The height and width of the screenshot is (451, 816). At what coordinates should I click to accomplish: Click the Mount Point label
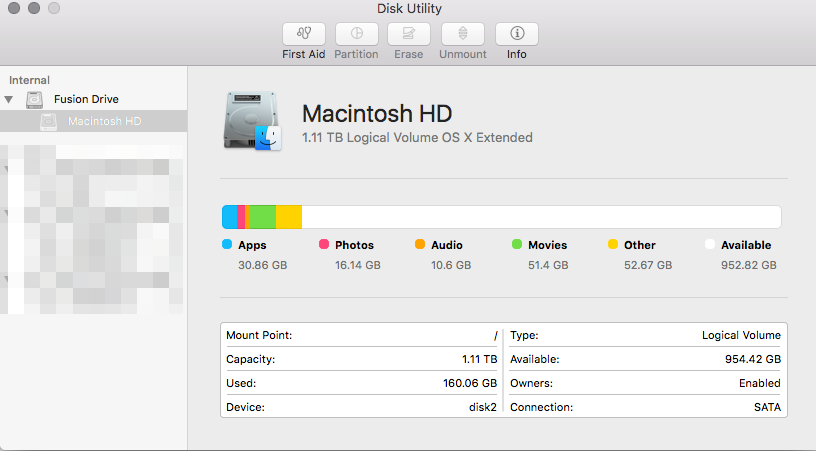(x=259, y=336)
